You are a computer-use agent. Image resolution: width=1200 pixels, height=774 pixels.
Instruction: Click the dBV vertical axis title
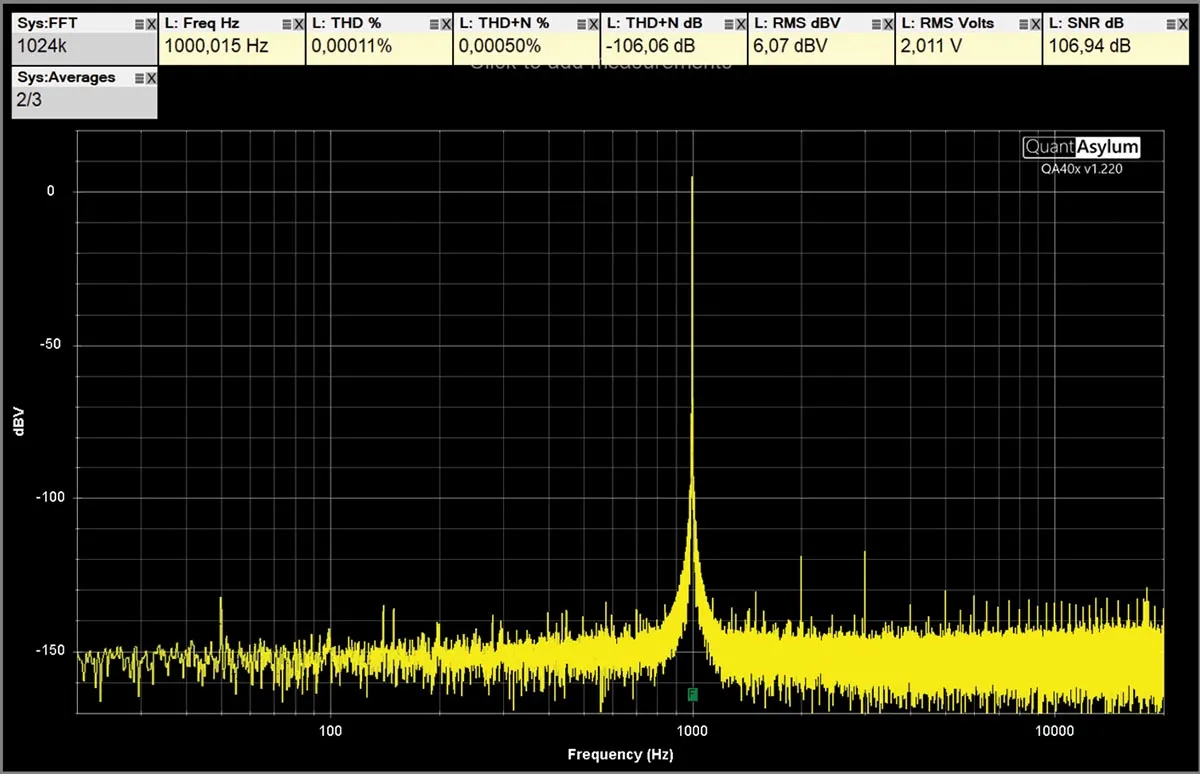pyautogui.click(x=20, y=420)
